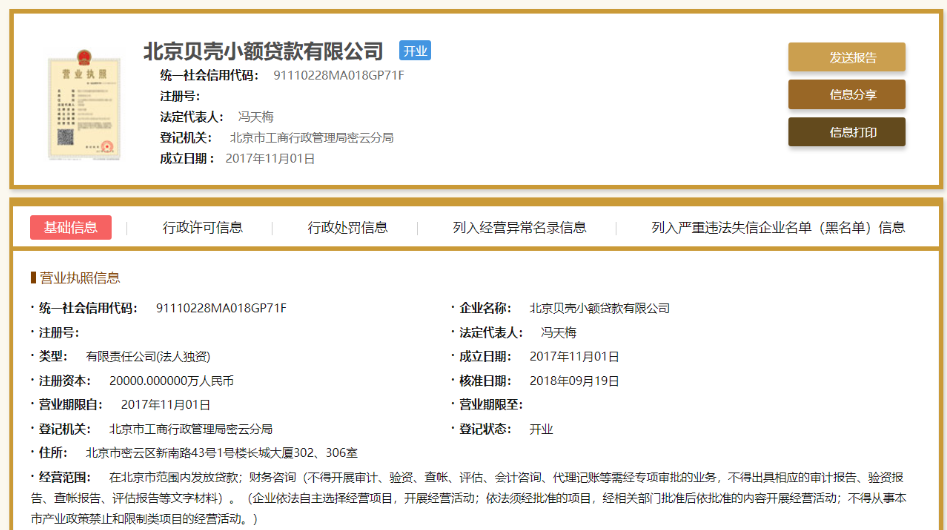Open the 行政处罚信息 tab
The width and height of the screenshot is (947, 530).
point(347,228)
